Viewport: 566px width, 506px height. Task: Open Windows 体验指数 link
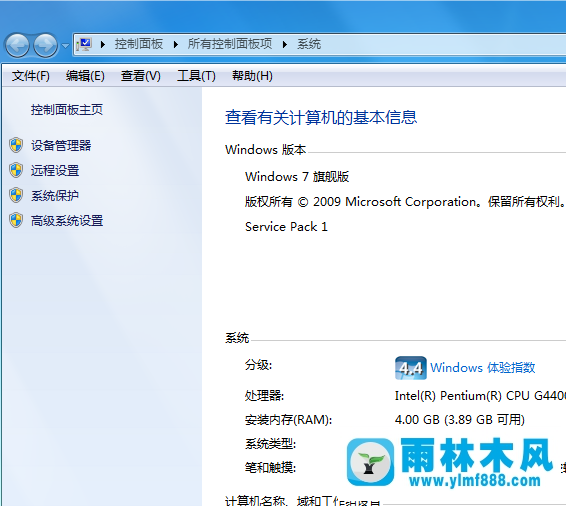click(483, 368)
